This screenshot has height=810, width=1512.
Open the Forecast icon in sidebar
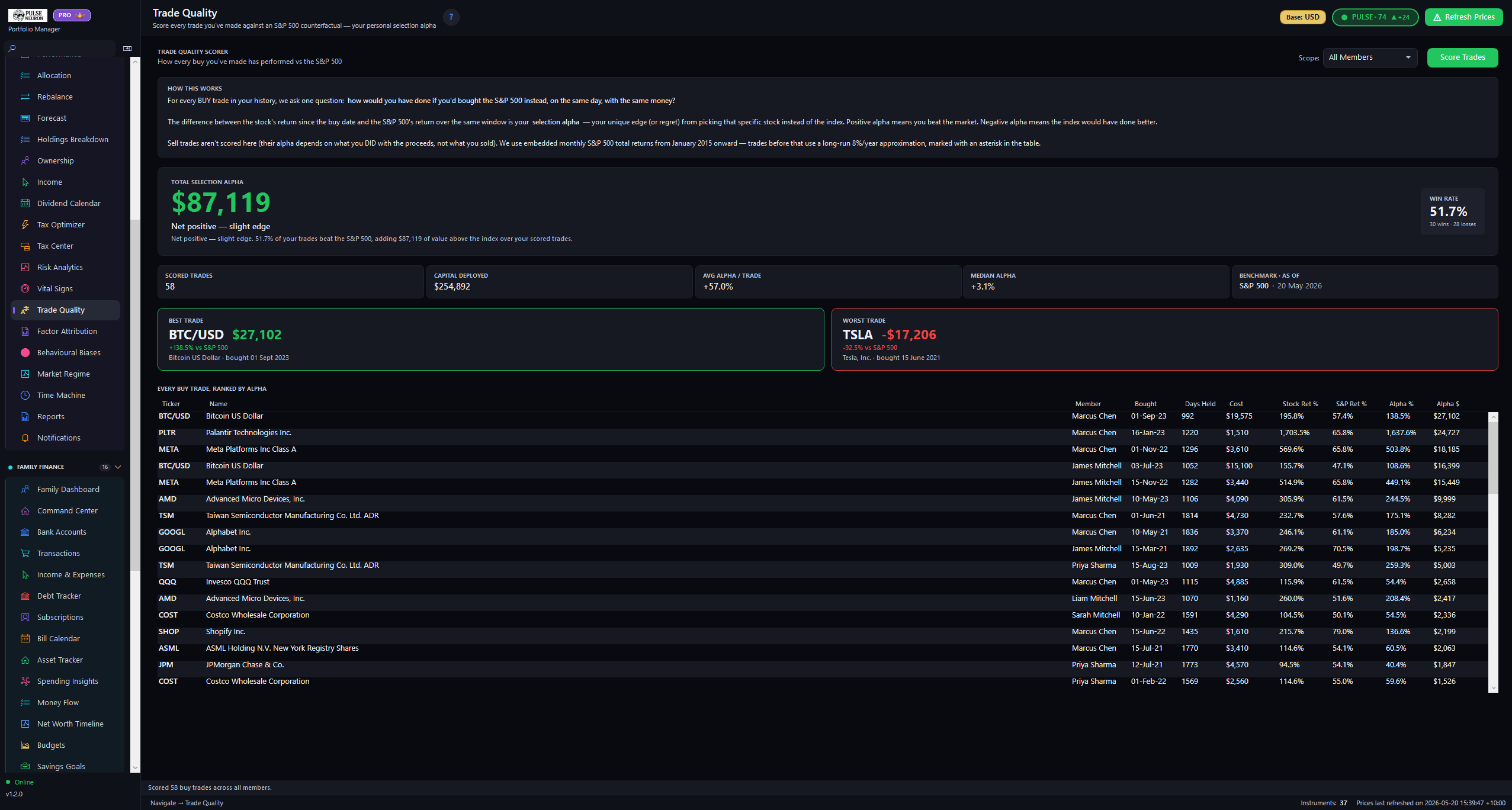[25, 118]
